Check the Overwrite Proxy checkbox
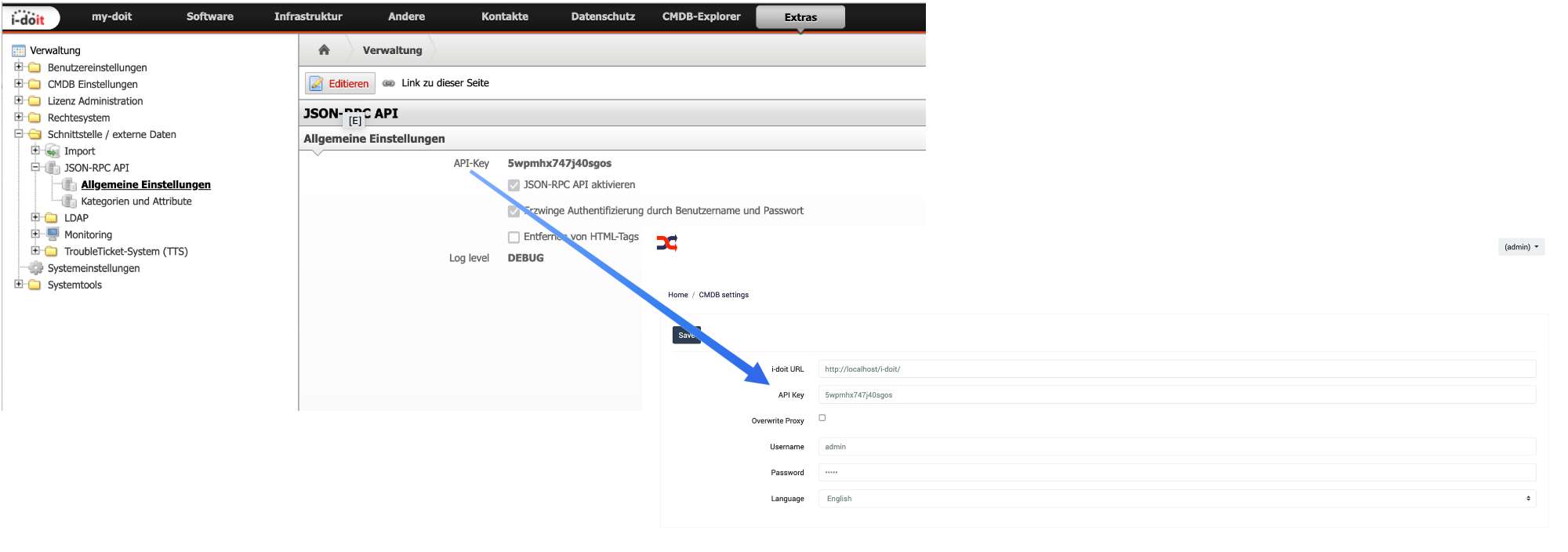This screenshot has width=1568, height=552. coord(822,418)
